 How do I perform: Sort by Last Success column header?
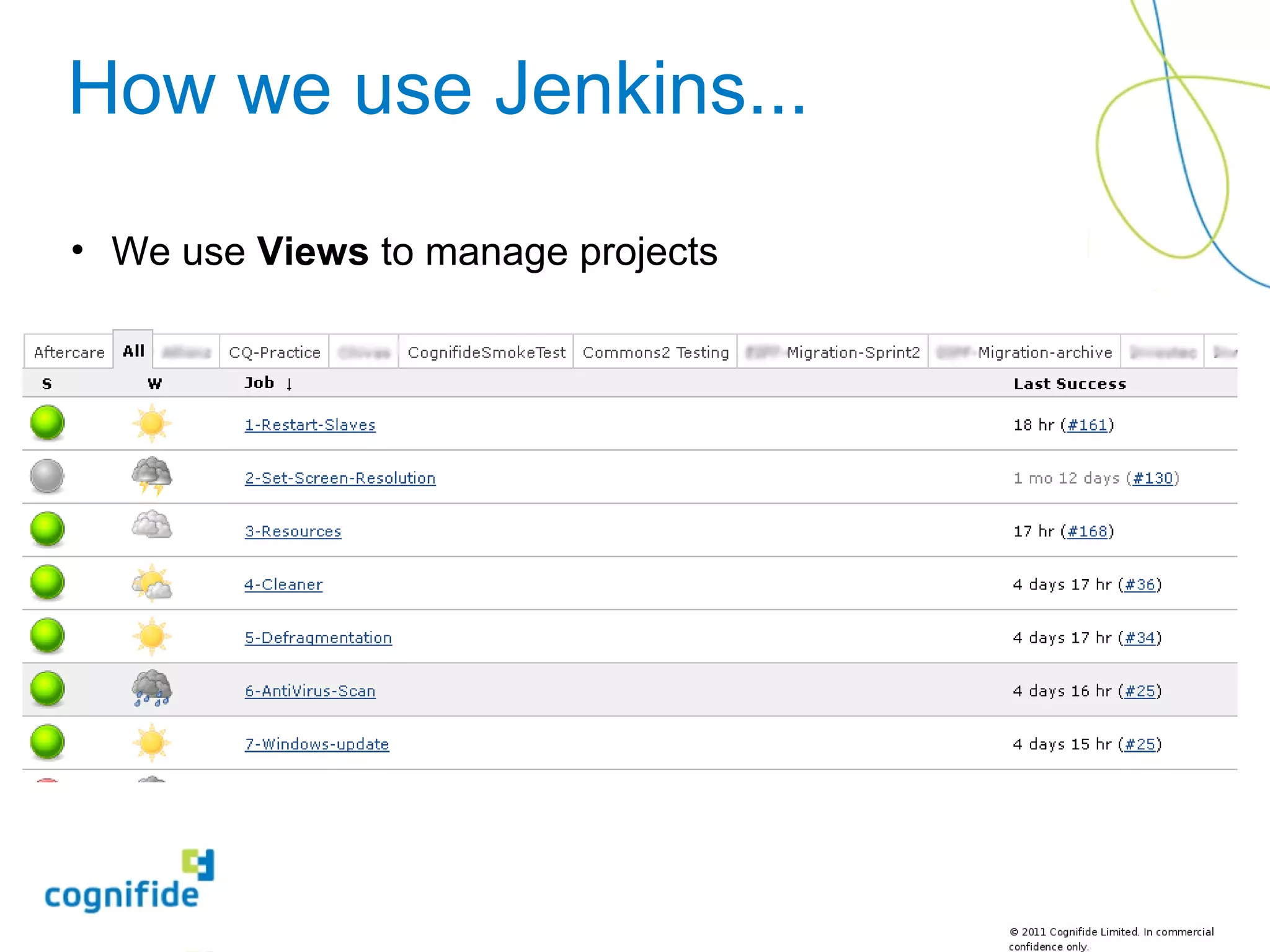pos(1070,384)
